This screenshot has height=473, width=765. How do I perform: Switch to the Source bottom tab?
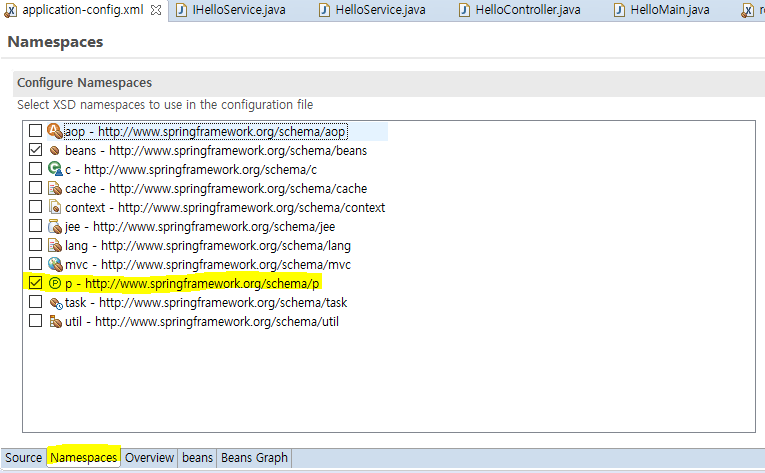[x=23, y=458]
